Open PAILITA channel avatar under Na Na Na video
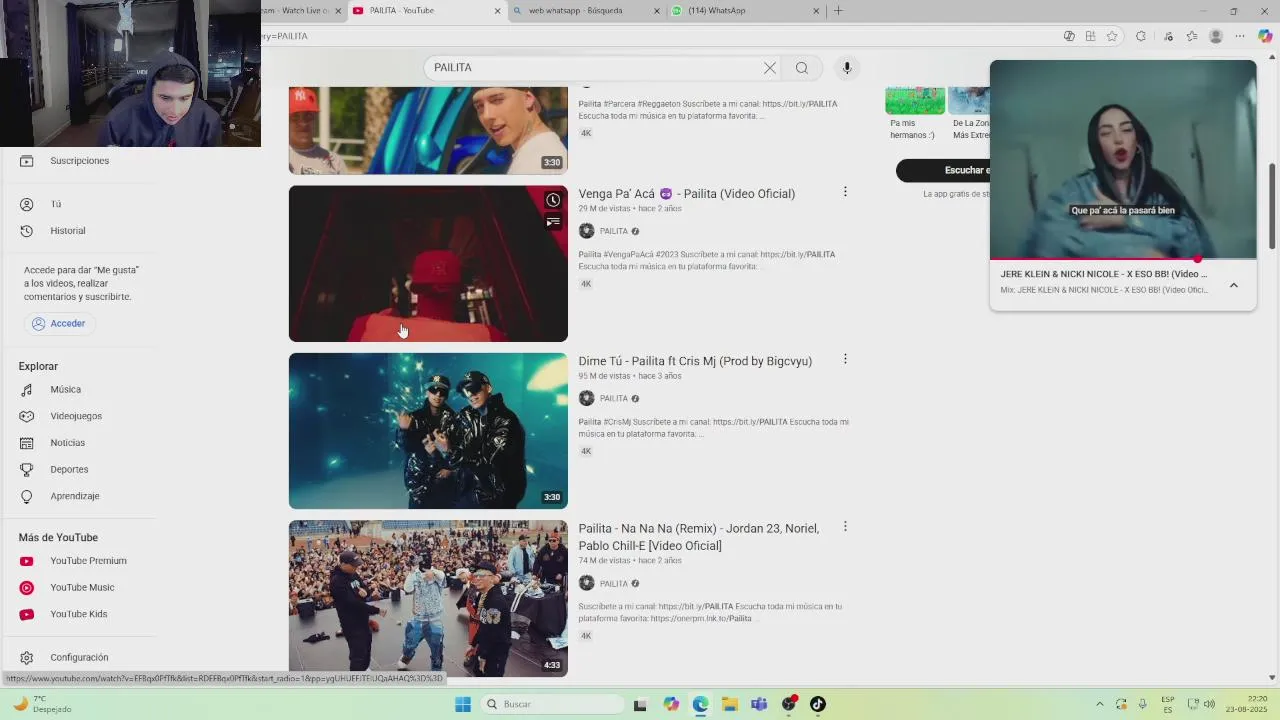The height and width of the screenshot is (720, 1280). [x=587, y=584]
